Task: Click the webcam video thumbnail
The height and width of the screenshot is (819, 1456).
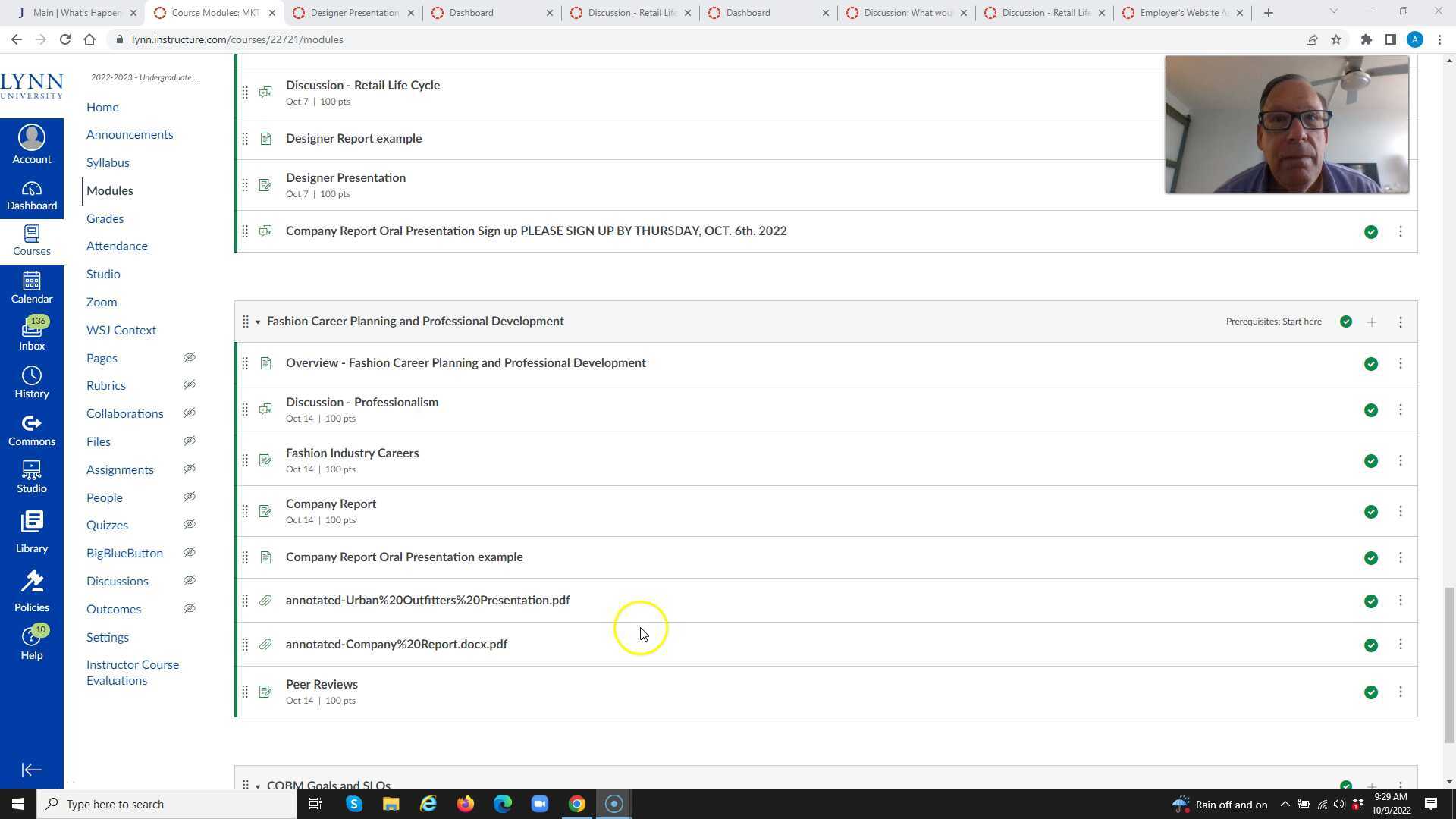Action: (x=1287, y=124)
